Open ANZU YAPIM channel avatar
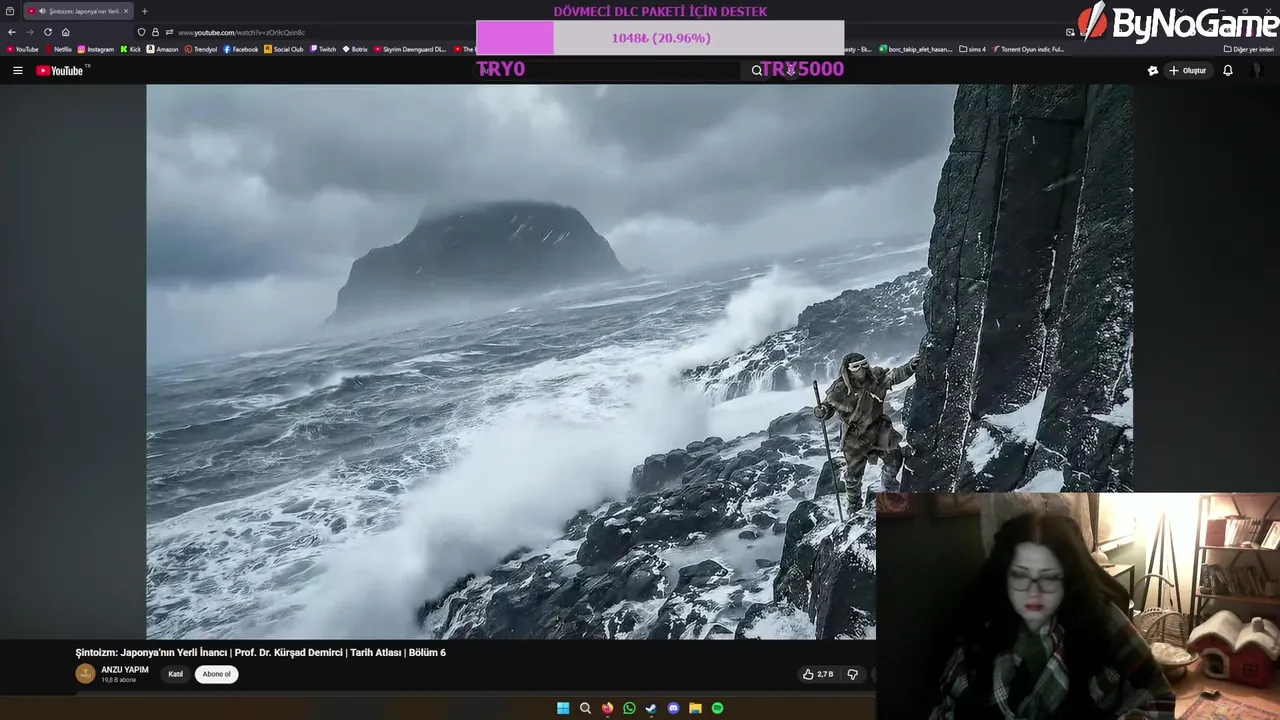The height and width of the screenshot is (720, 1280). pos(85,674)
